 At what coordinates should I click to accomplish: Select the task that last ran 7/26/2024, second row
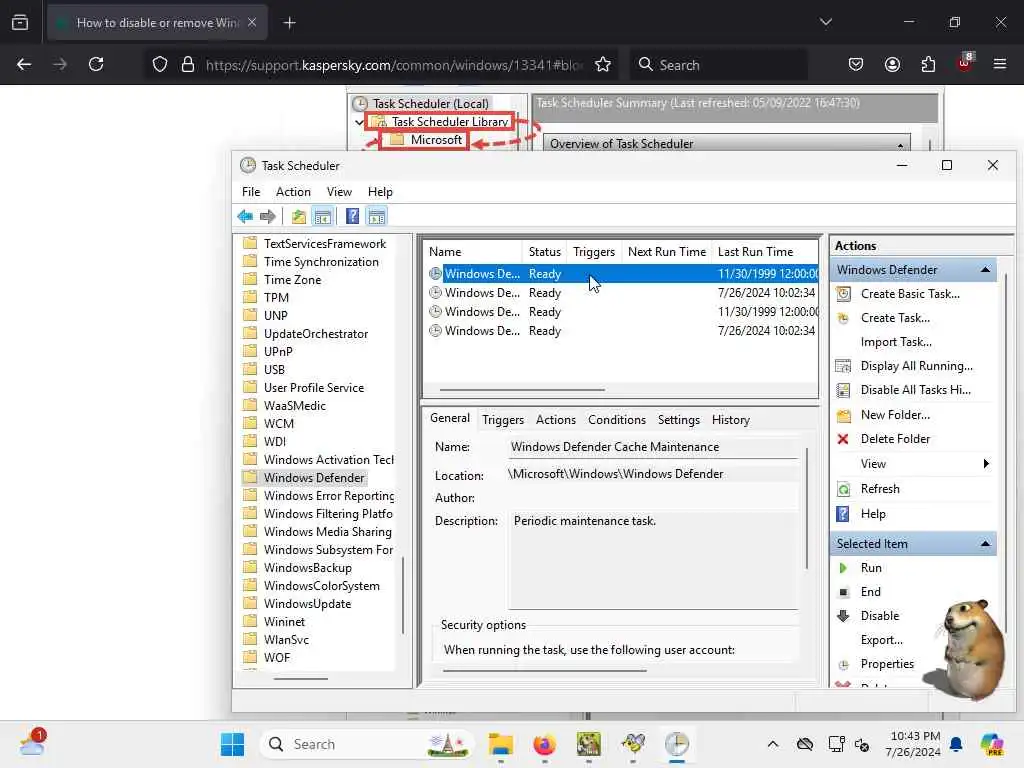[x=622, y=293]
